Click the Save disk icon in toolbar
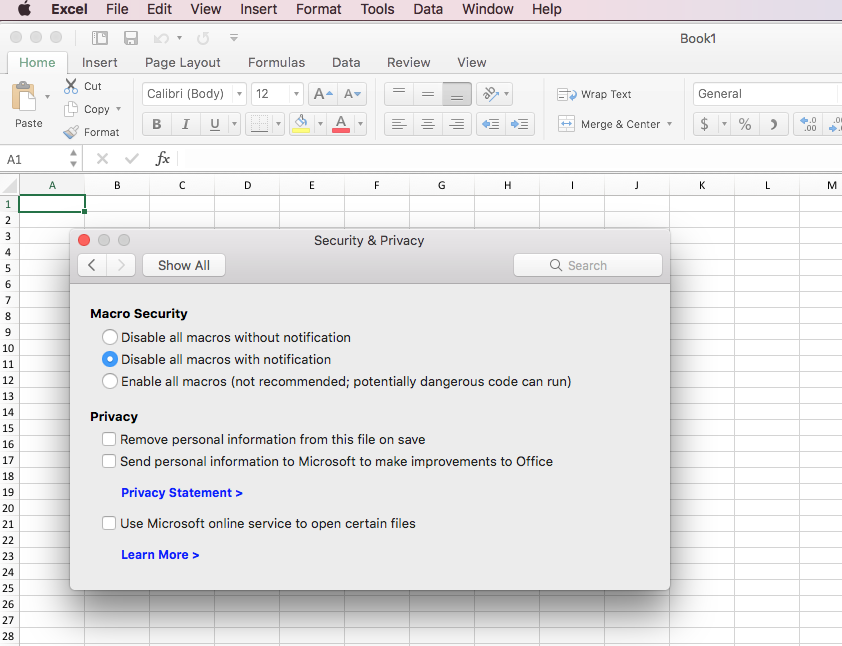Screen dimensions: 842x646 [131, 38]
